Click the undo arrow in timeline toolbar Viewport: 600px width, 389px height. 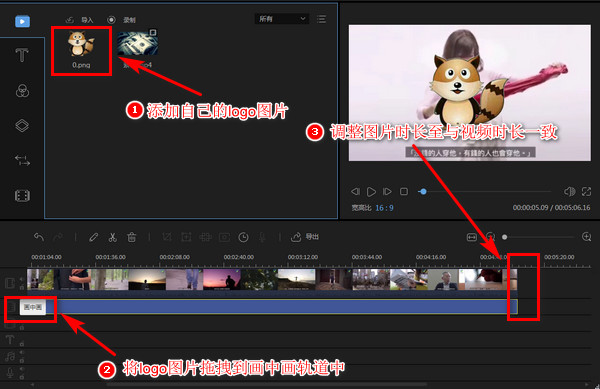(39, 237)
